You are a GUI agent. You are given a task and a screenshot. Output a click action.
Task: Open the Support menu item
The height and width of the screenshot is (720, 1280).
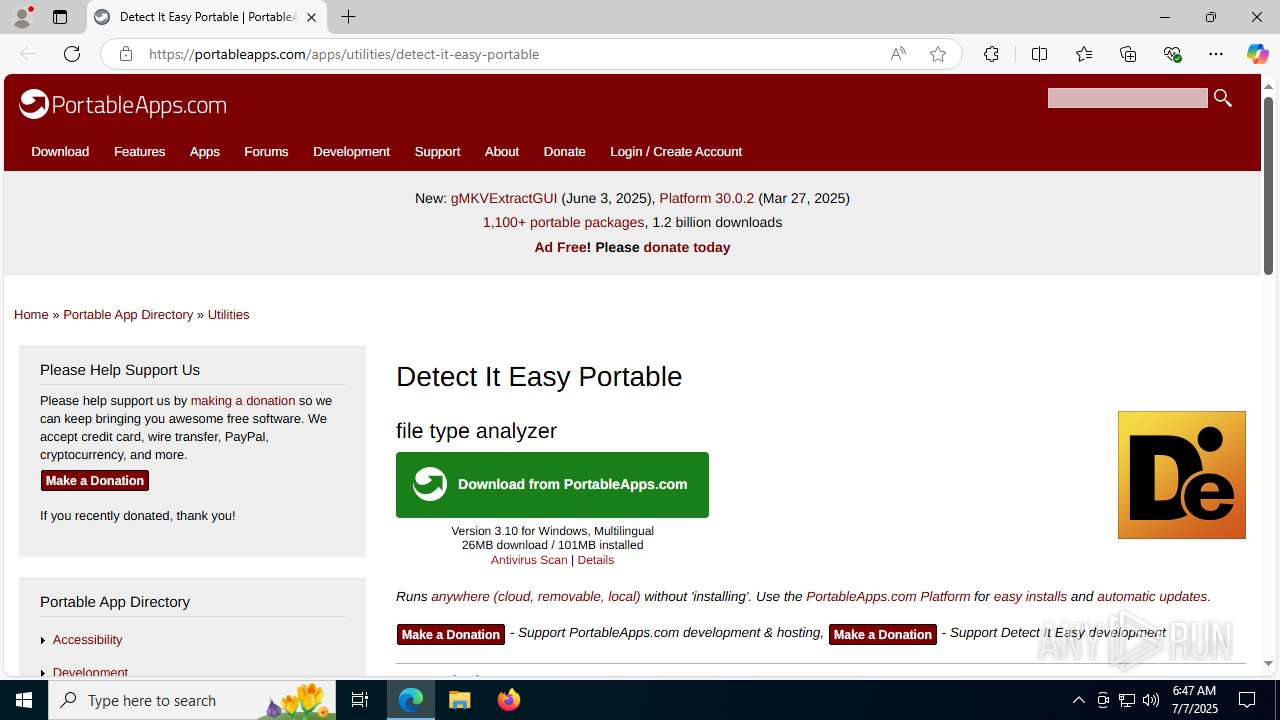pyautogui.click(x=437, y=152)
